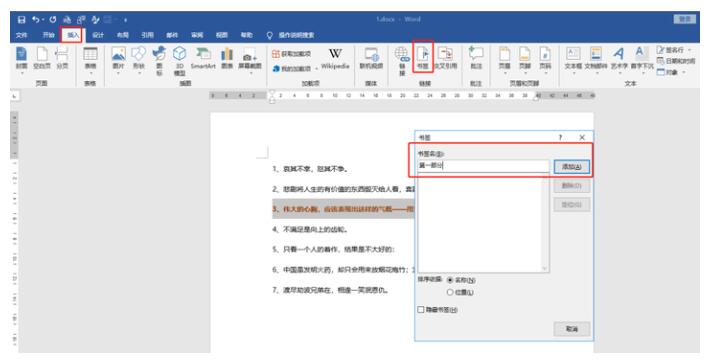This screenshot has height=364, width=715.
Task: Click the Undo arrow in quick access toolbar
Action: 36,20
